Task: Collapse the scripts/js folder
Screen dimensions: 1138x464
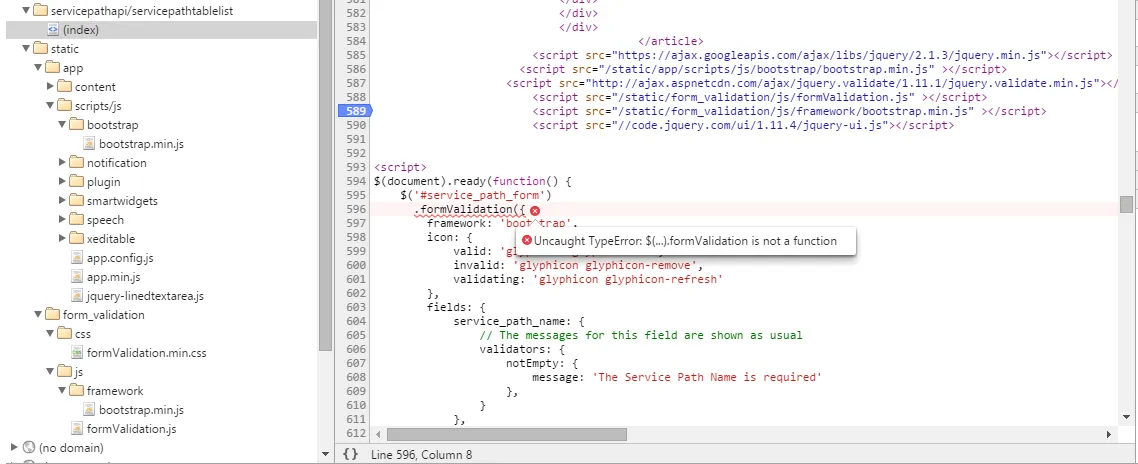Action: click(50, 105)
